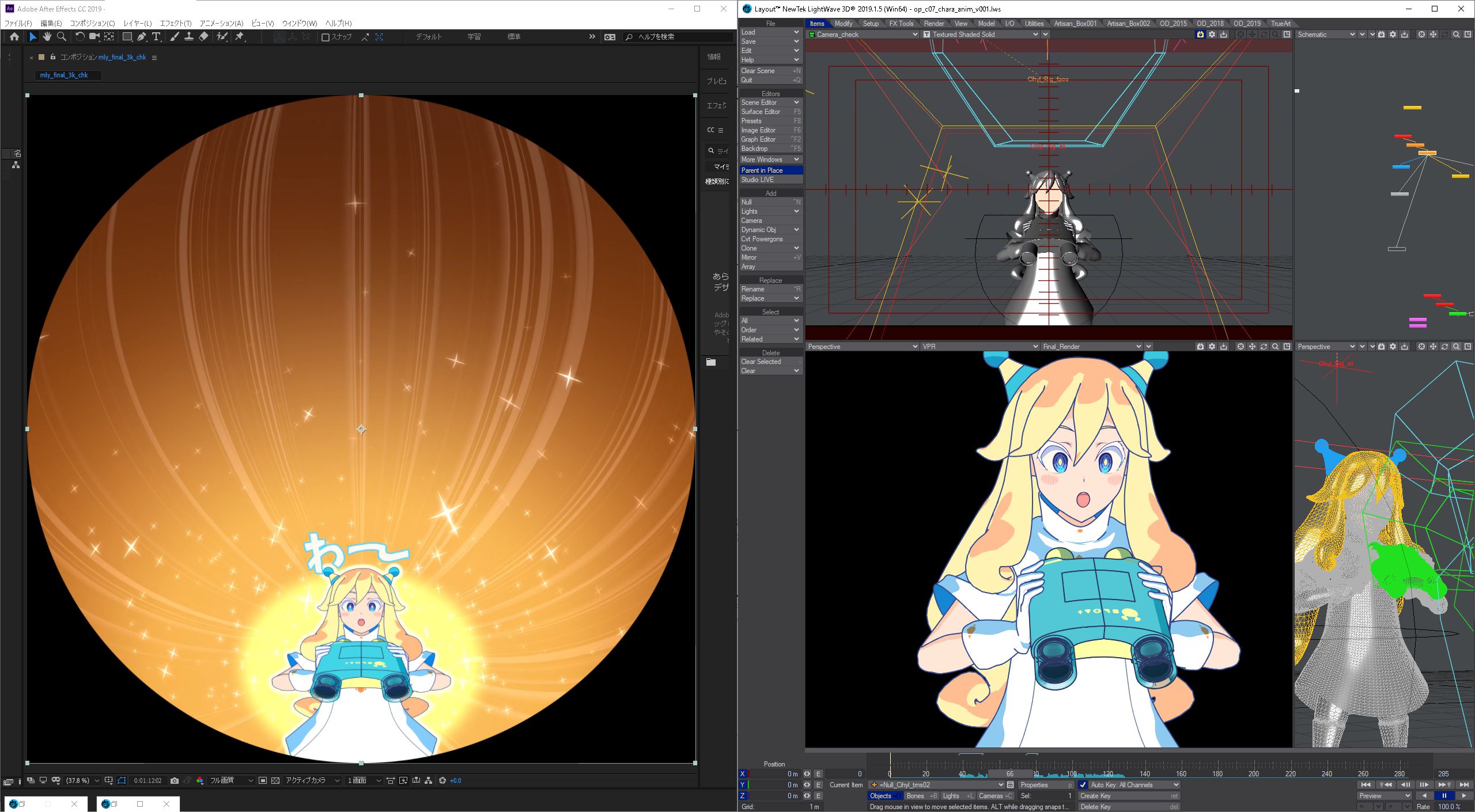Image resolution: width=1475 pixels, height=812 pixels.
Task: Open the Auto Key: All Channels dropdown
Action: pyautogui.click(x=1134, y=785)
